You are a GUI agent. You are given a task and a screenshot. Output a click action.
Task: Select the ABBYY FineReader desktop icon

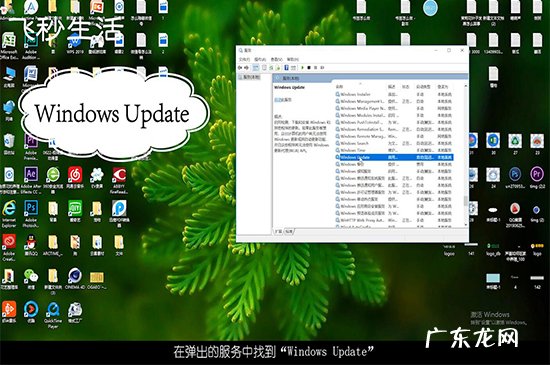point(119,180)
